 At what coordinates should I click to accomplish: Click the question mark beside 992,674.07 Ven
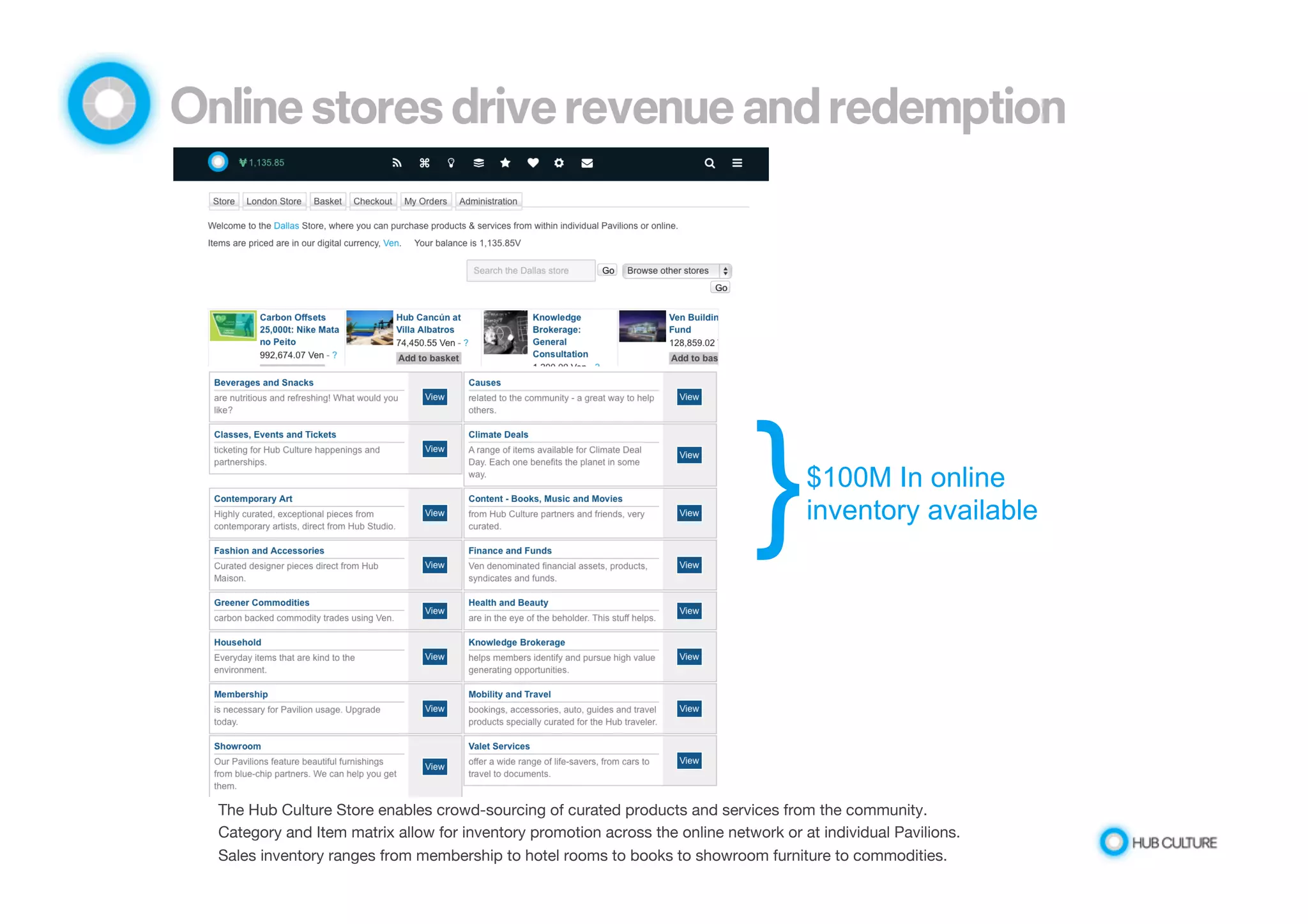[335, 356]
